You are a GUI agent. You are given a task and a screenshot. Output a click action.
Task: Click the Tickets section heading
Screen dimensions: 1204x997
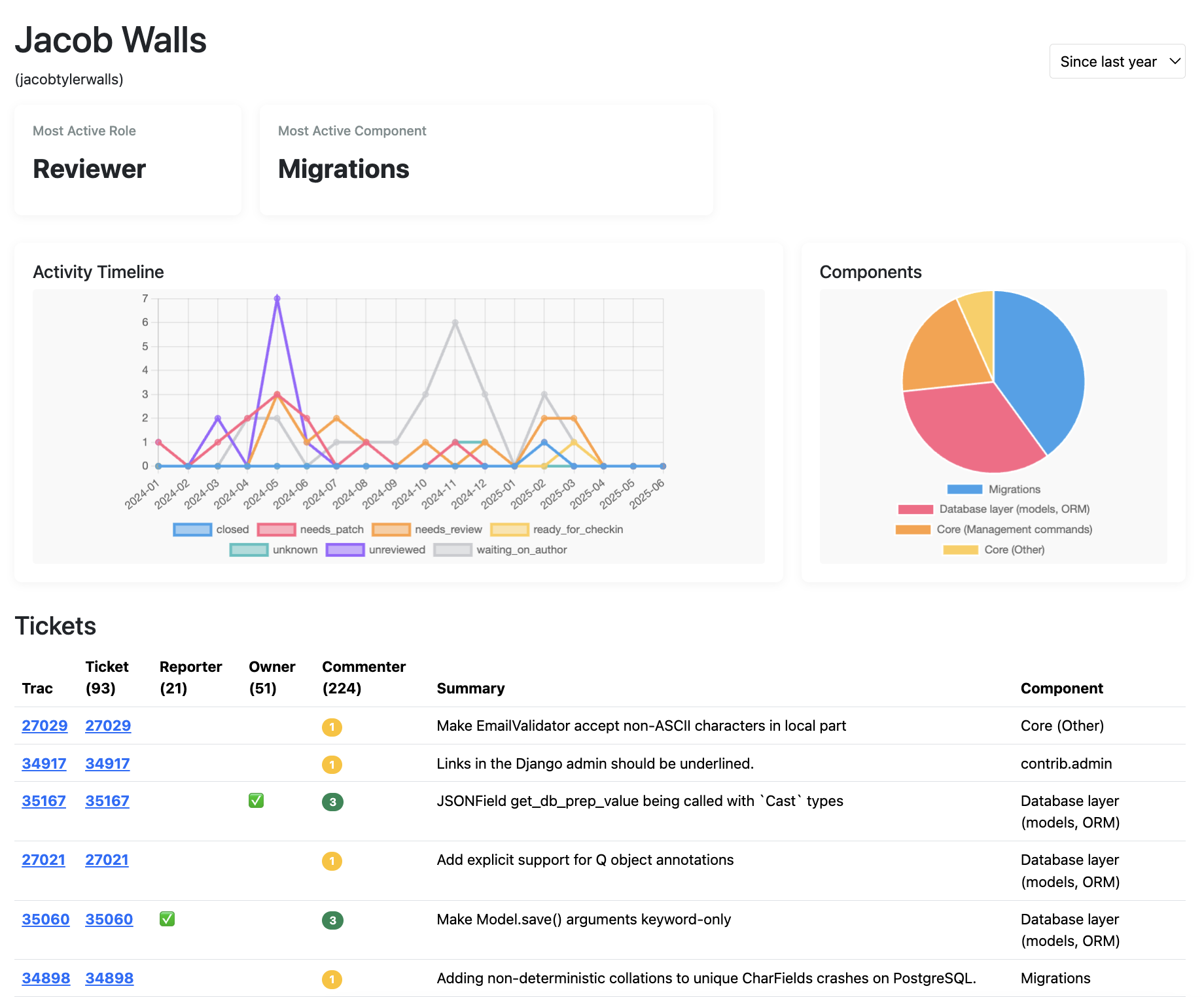tap(56, 626)
